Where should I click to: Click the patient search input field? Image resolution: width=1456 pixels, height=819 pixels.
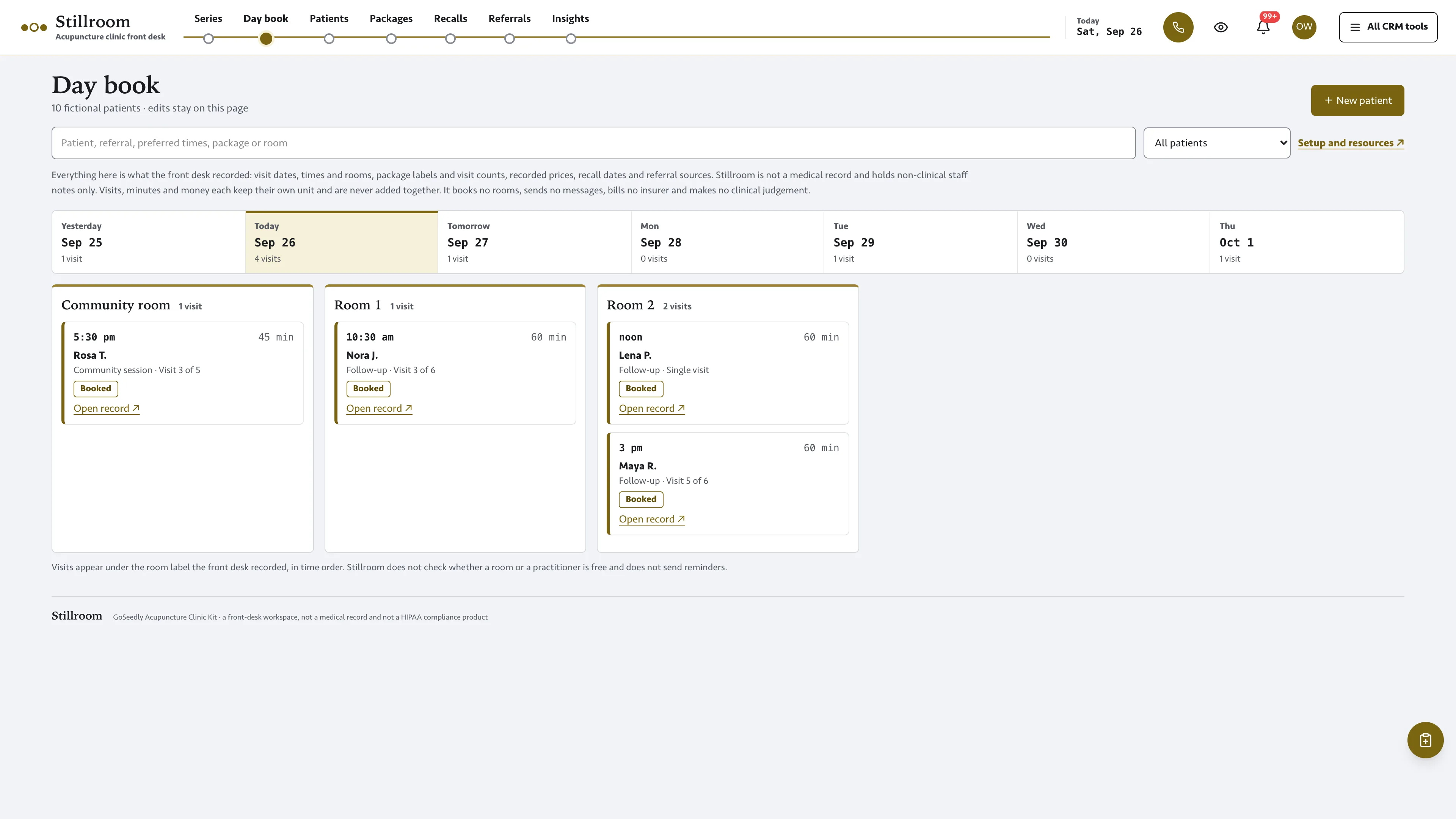click(x=593, y=143)
